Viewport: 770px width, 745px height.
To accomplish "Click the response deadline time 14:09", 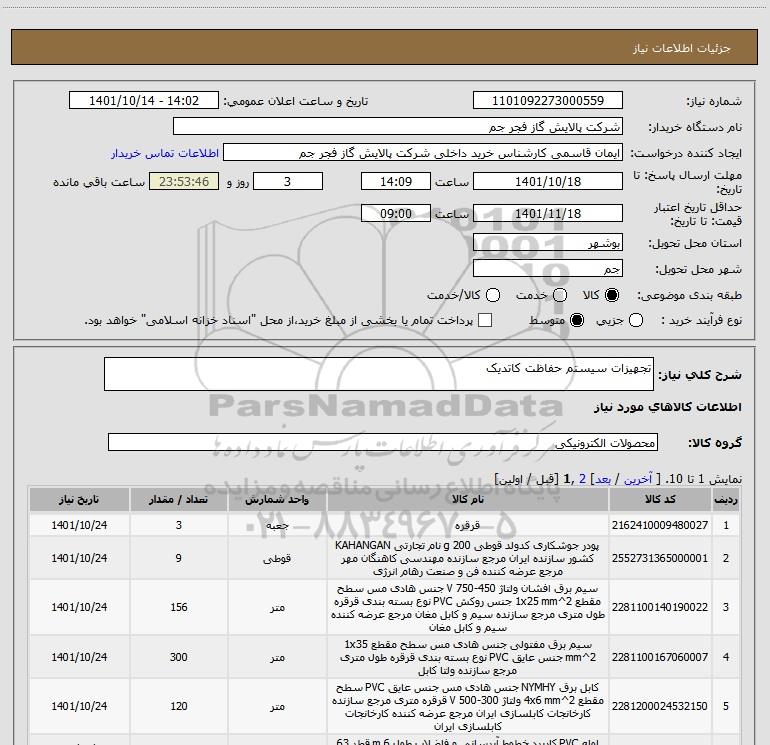I will tap(396, 181).
